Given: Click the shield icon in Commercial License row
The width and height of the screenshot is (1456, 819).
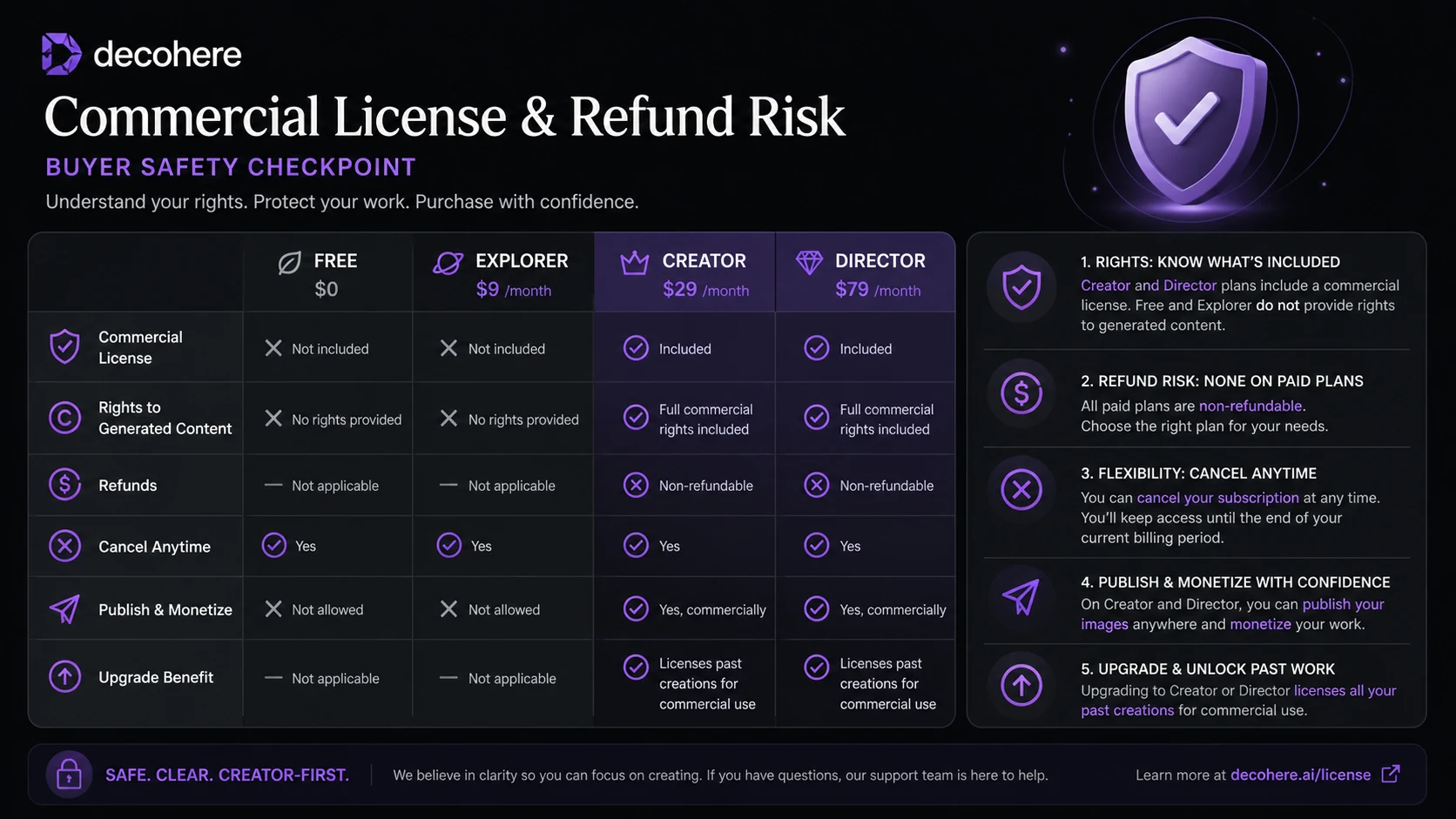Looking at the screenshot, I should point(65,346).
